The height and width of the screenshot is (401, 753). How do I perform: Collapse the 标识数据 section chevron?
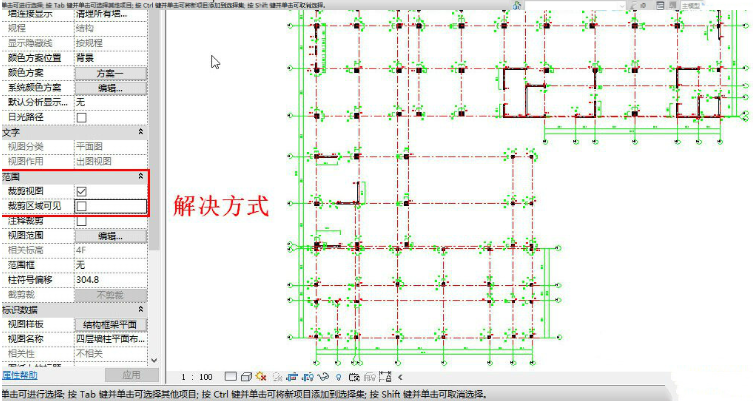[x=140, y=310]
